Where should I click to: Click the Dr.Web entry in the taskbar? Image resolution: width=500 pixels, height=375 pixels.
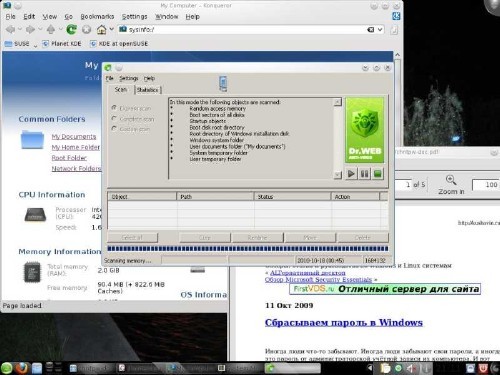tap(292, 368)
